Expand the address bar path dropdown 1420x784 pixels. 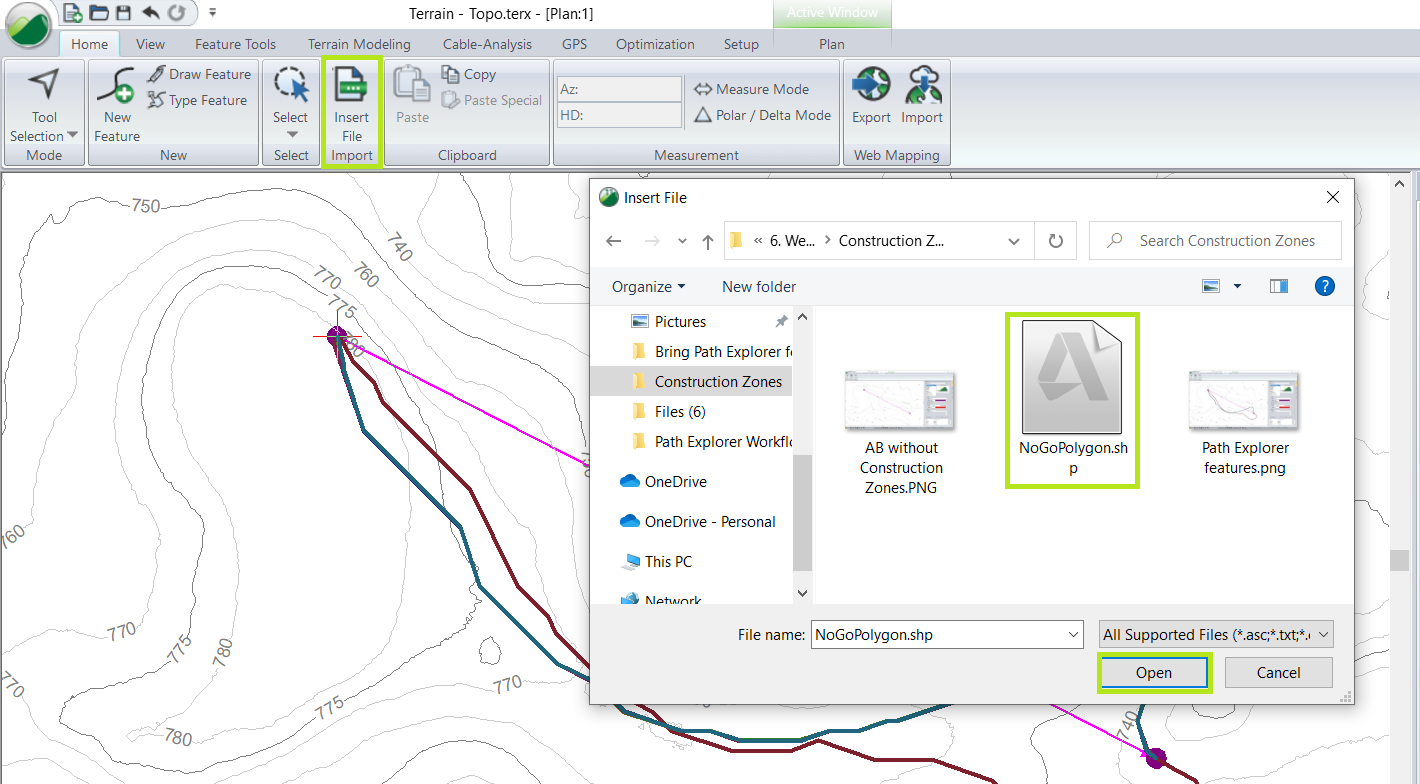[1015, 241]
